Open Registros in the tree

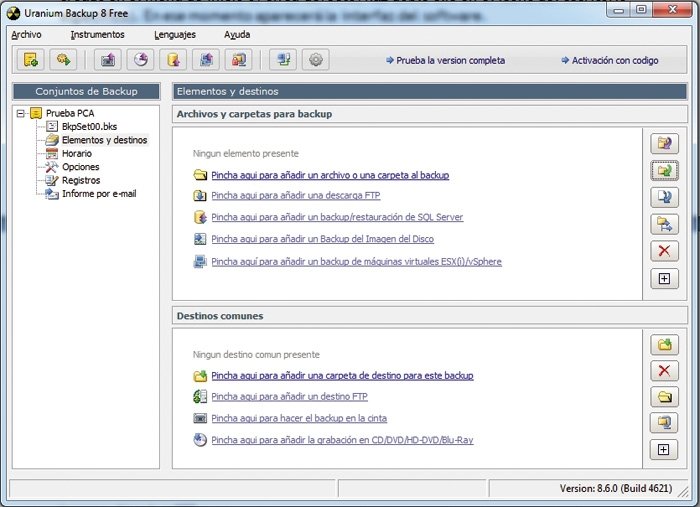point(81,180)
